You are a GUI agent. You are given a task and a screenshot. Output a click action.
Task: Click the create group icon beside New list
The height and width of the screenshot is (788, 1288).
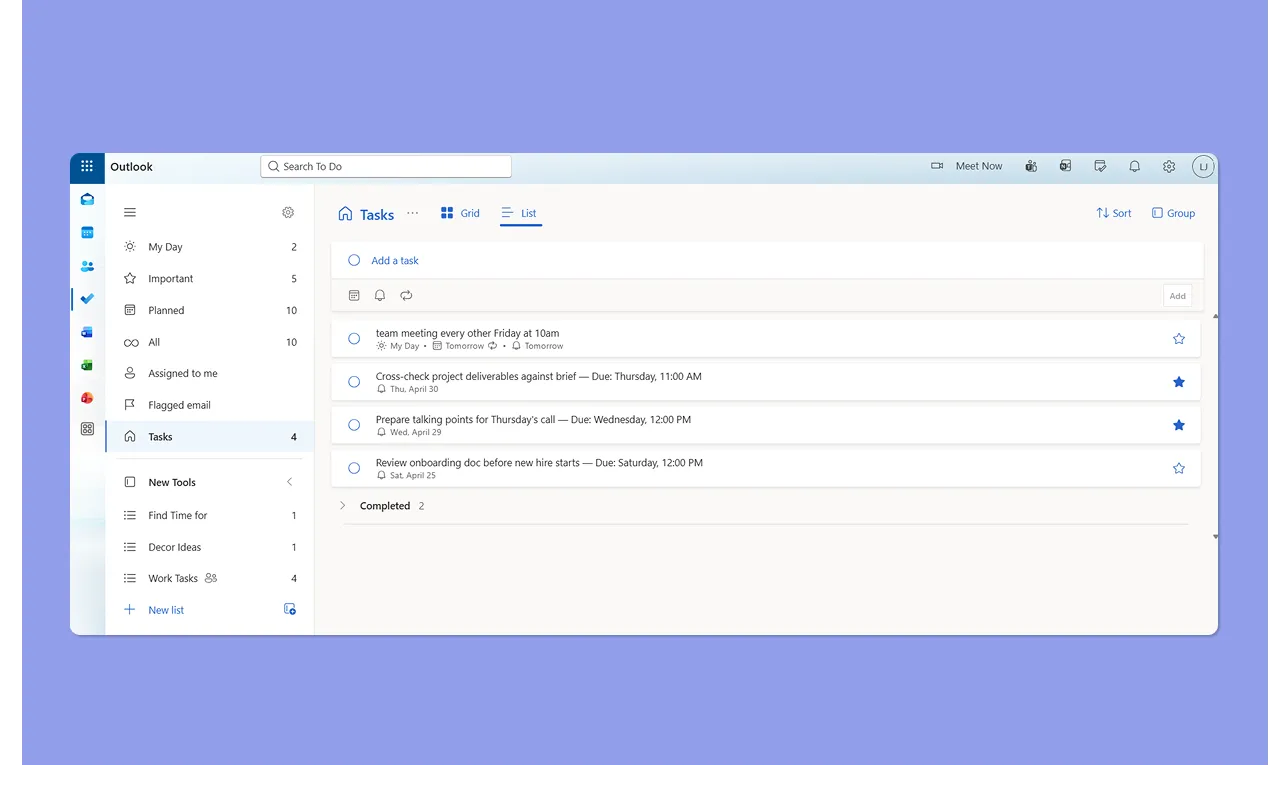(x=290, y=609)
